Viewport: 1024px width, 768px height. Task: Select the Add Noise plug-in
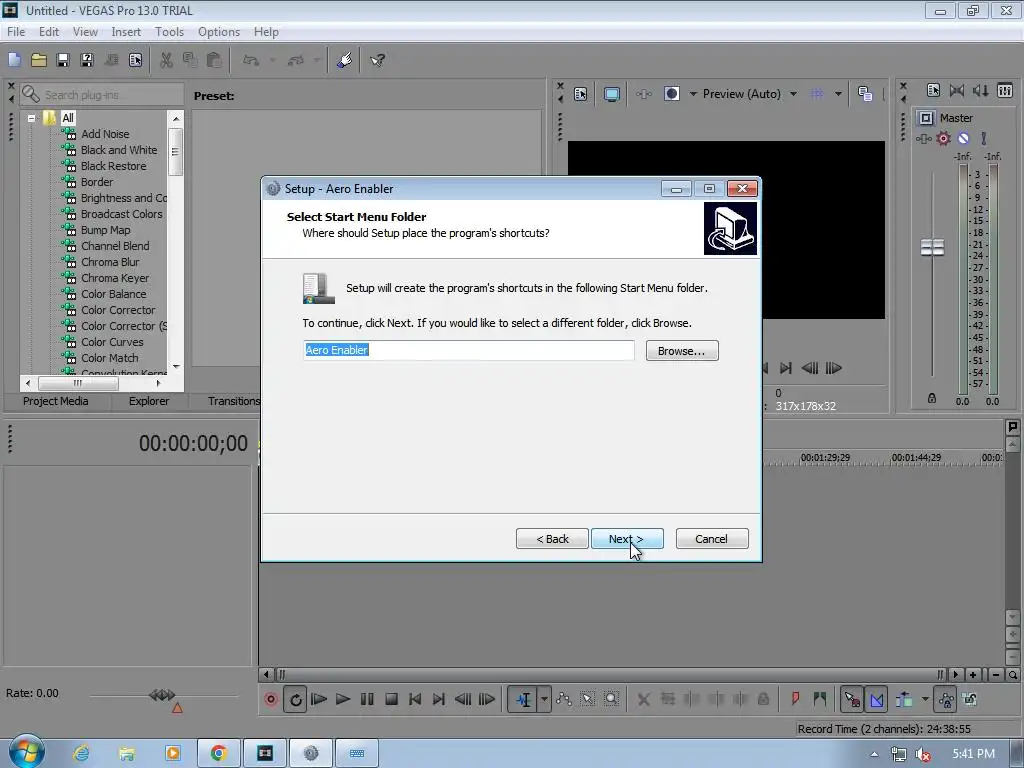[104, 134]
